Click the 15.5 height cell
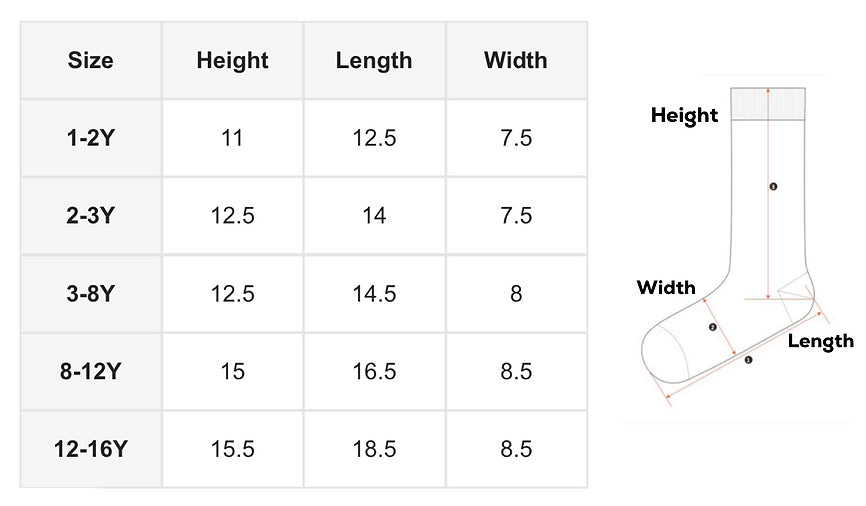The image size is (866, 506). [x=233, y=449]
